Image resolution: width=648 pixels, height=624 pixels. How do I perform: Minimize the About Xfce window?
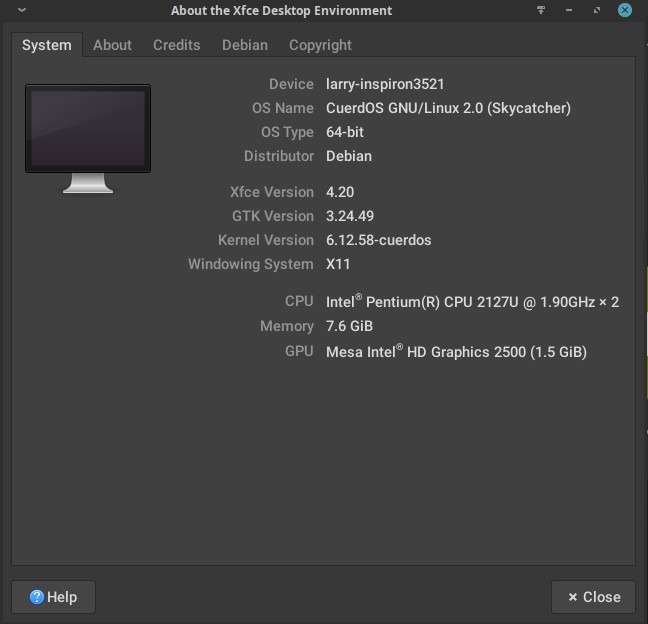point(569,10)
